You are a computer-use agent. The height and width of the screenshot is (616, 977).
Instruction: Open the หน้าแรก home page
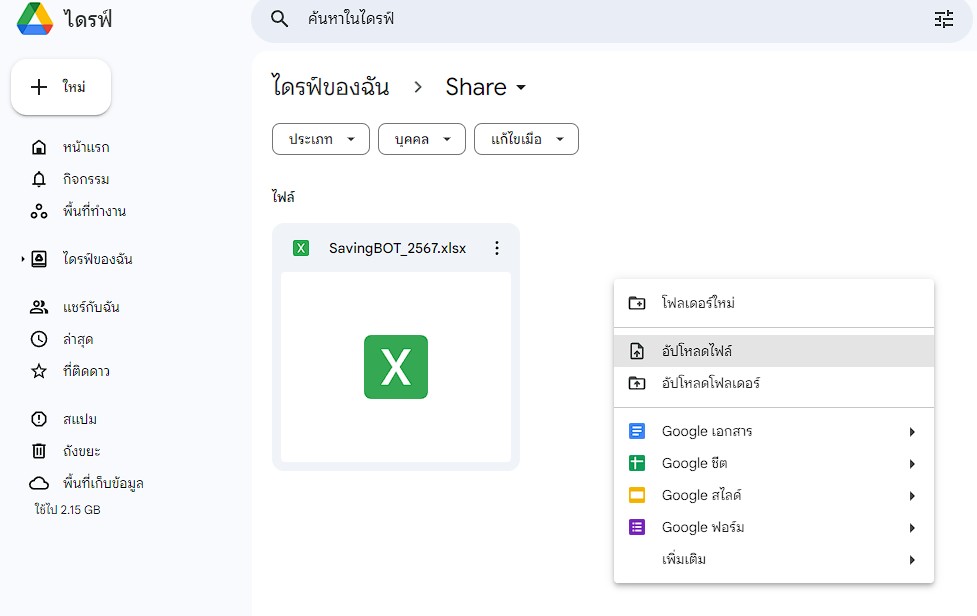(x=85, y=147)
